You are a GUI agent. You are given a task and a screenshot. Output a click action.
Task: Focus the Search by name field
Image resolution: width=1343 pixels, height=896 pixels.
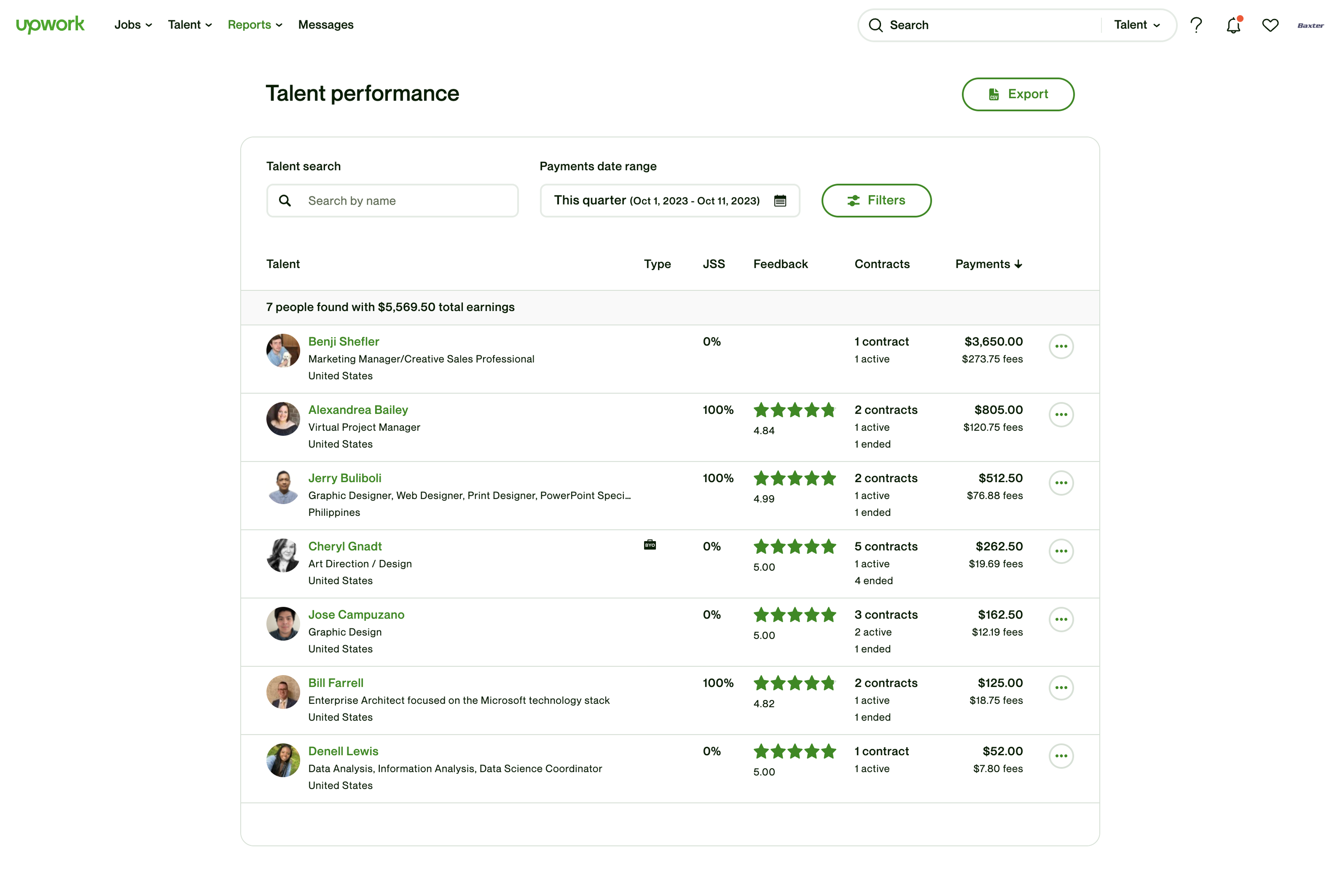392,201
